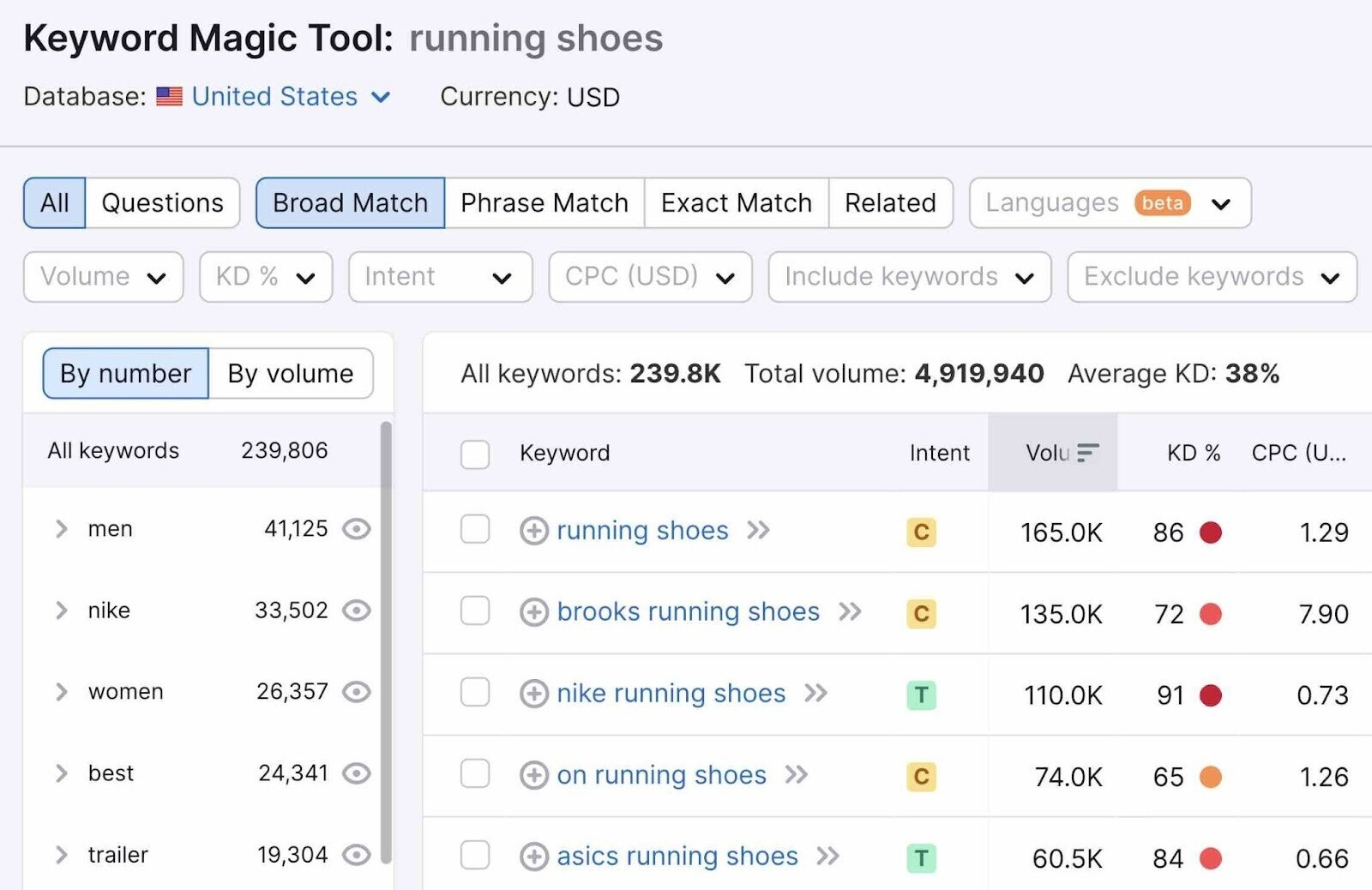Screen dimensions: 1372x890
Task: Select the Related match tab
Action: (890, 203)
